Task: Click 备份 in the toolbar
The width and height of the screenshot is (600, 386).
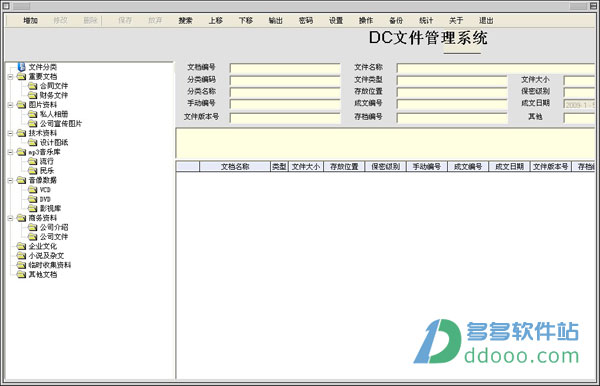Action: click(396, 21)
